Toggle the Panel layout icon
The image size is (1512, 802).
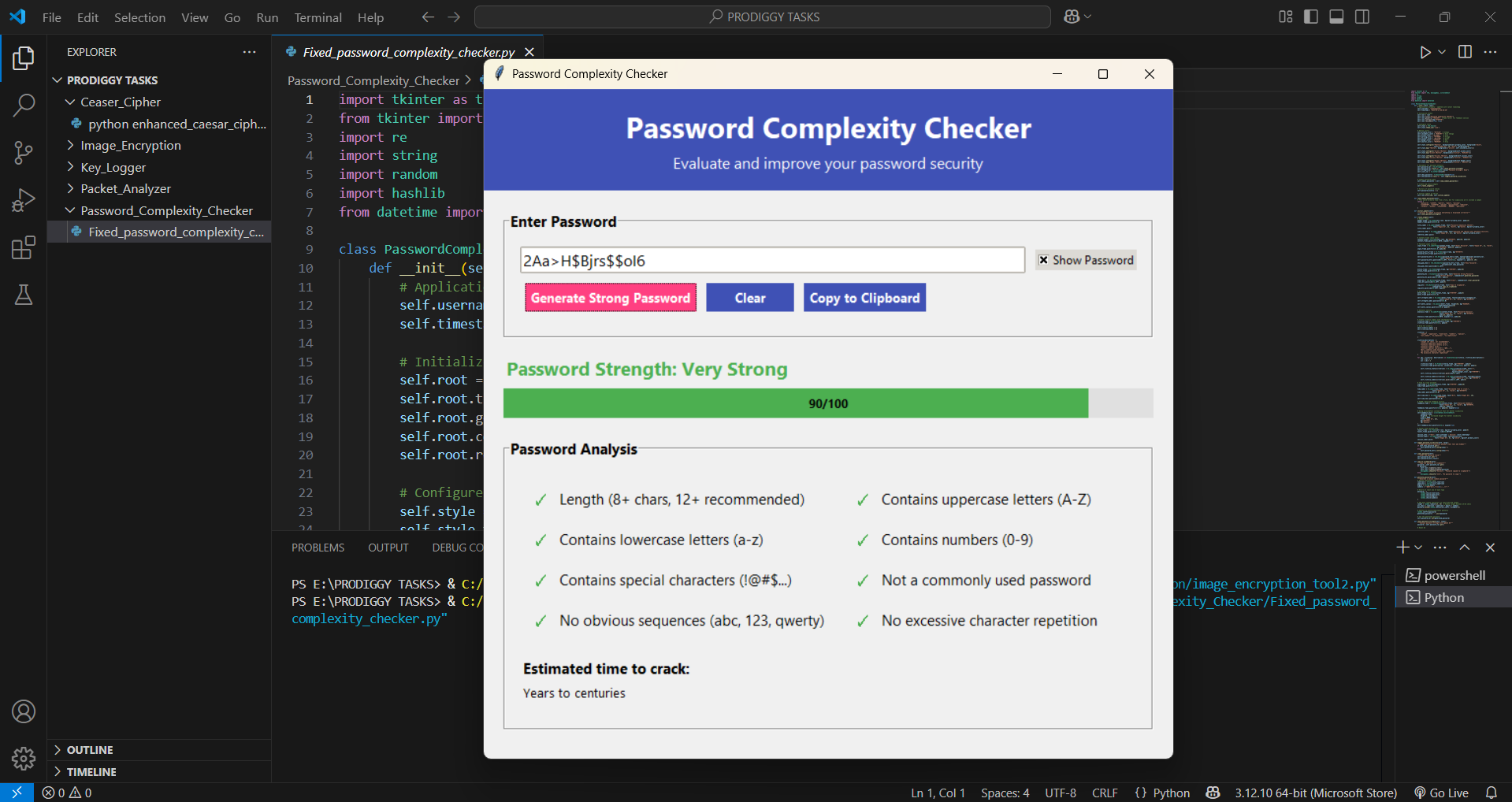pyautogui.click(x=1336, y=17)
